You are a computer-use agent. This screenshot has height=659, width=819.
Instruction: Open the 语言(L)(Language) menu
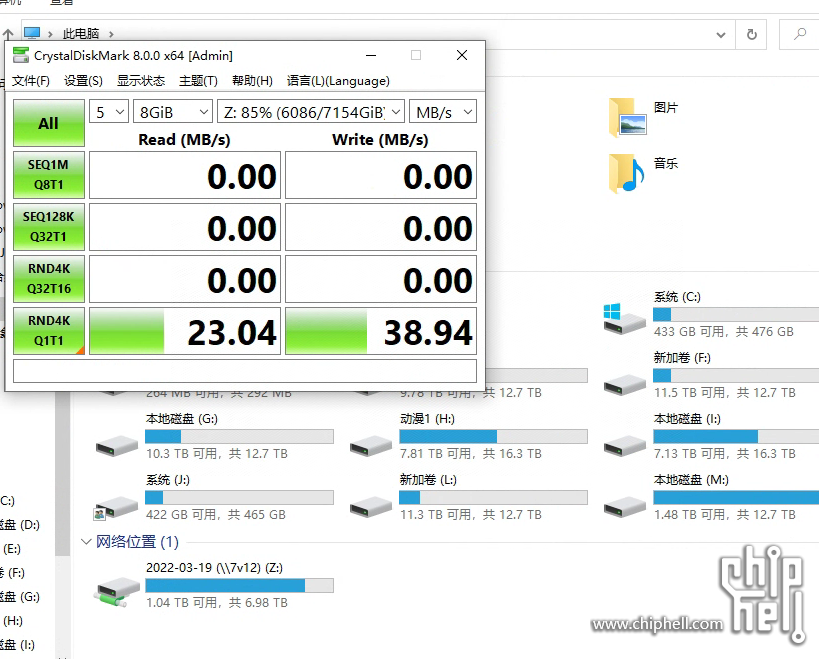(338, 81)
